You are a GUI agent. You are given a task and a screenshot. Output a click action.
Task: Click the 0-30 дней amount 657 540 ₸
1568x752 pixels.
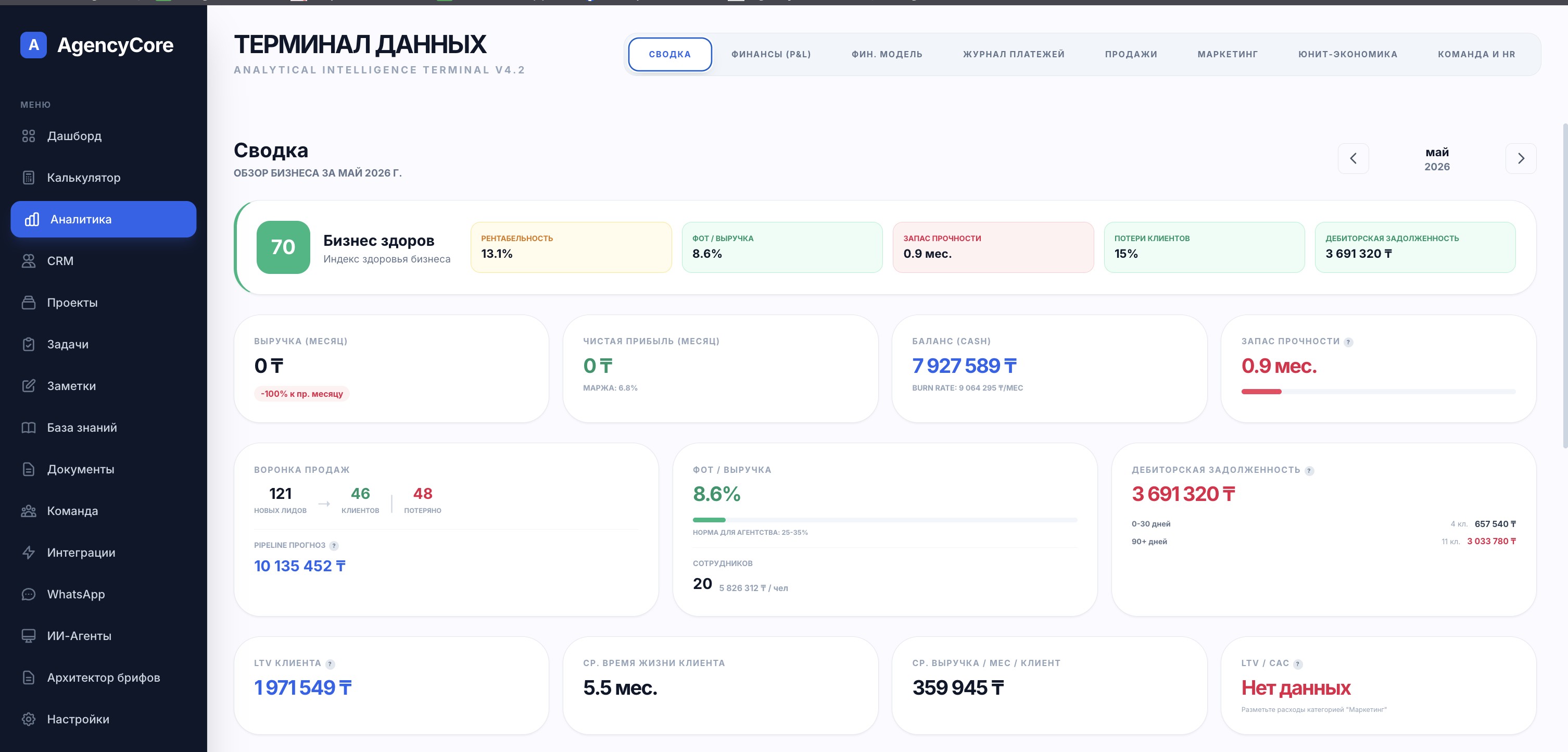[1495, 524]
